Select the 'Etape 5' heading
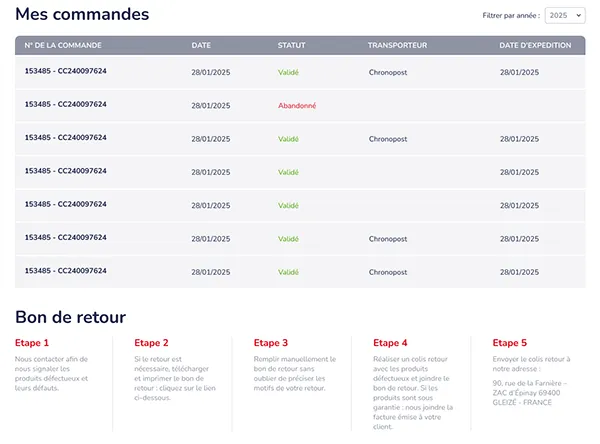 [x=510, y=343]
